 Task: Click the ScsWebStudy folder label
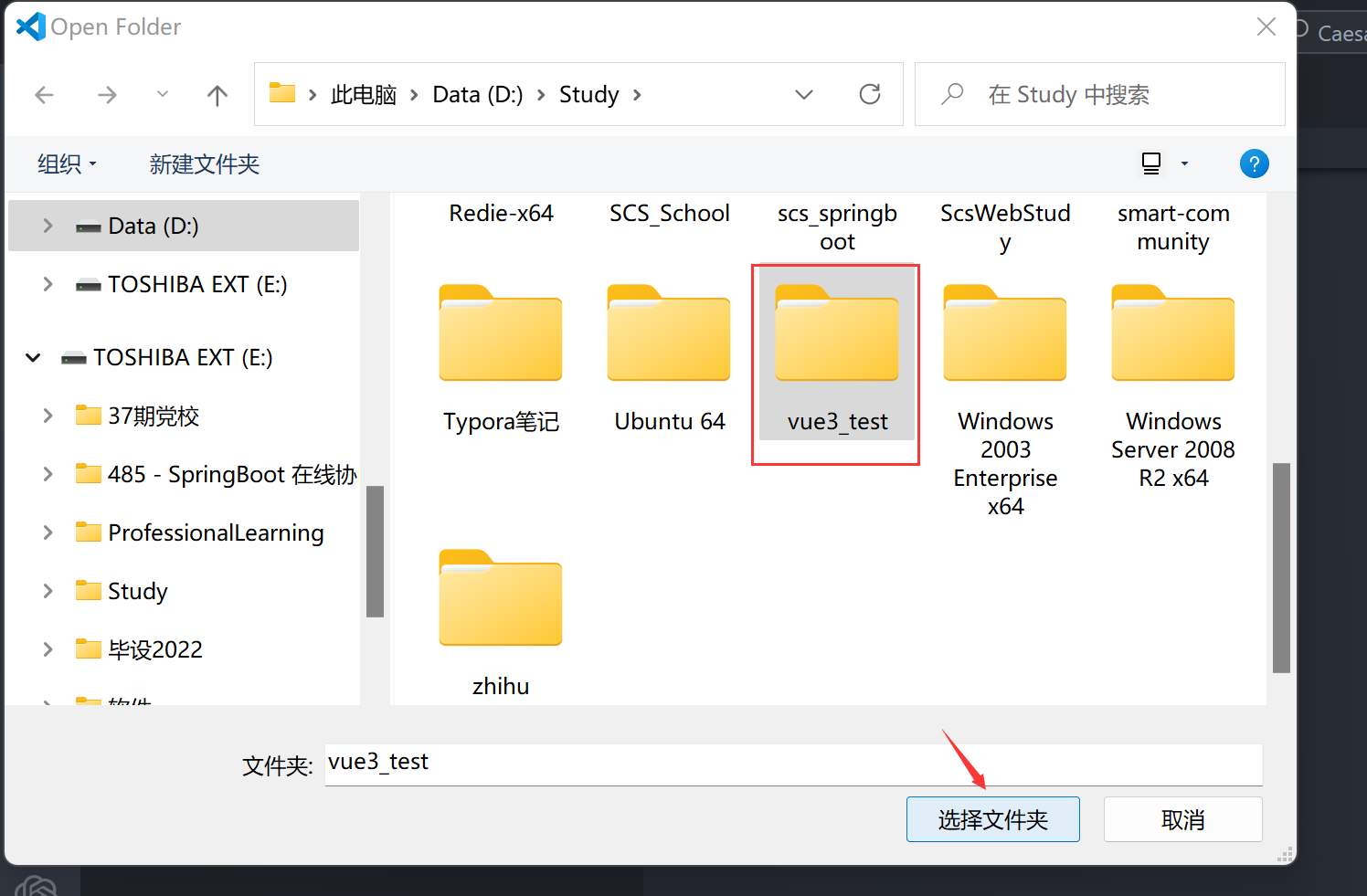(1005, 227)
